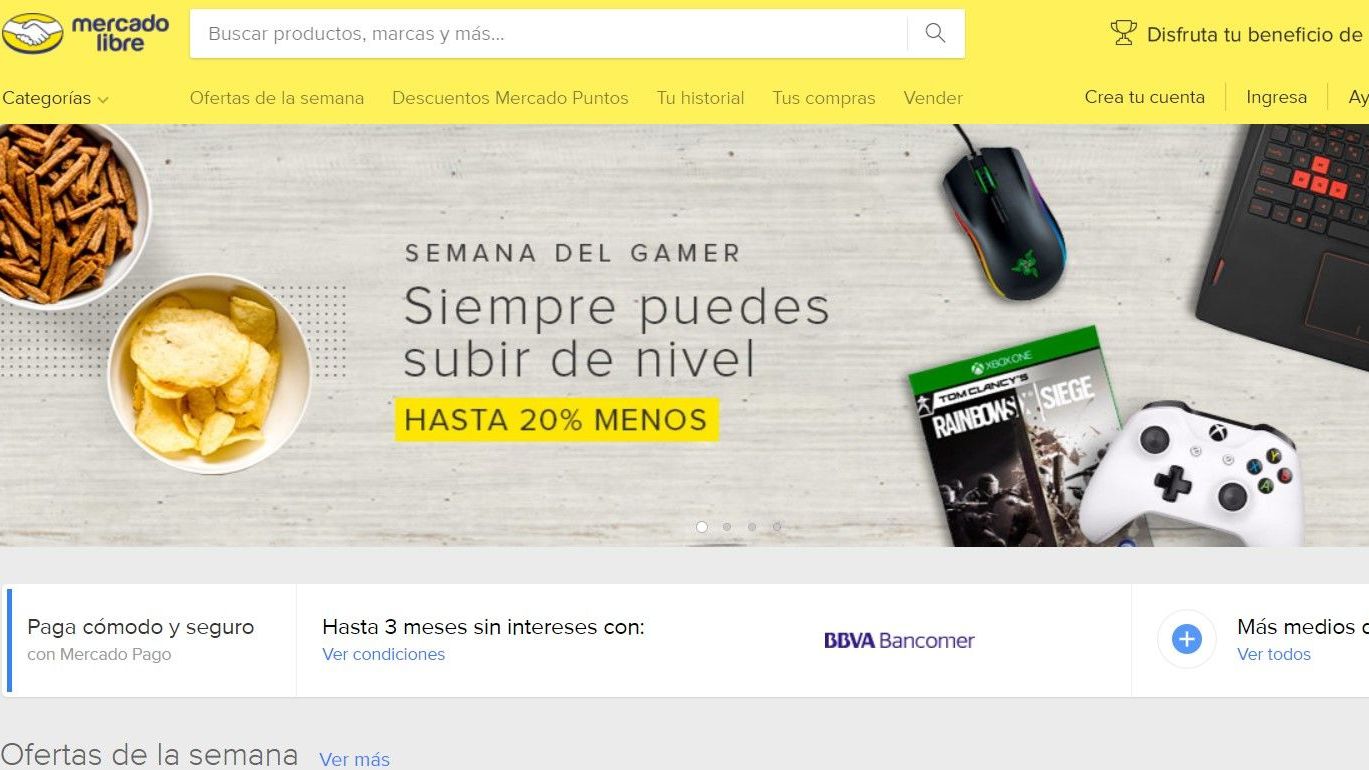Click the blue plus icon for more payment methods
Screen dimensions: 1369x770
1187,639
